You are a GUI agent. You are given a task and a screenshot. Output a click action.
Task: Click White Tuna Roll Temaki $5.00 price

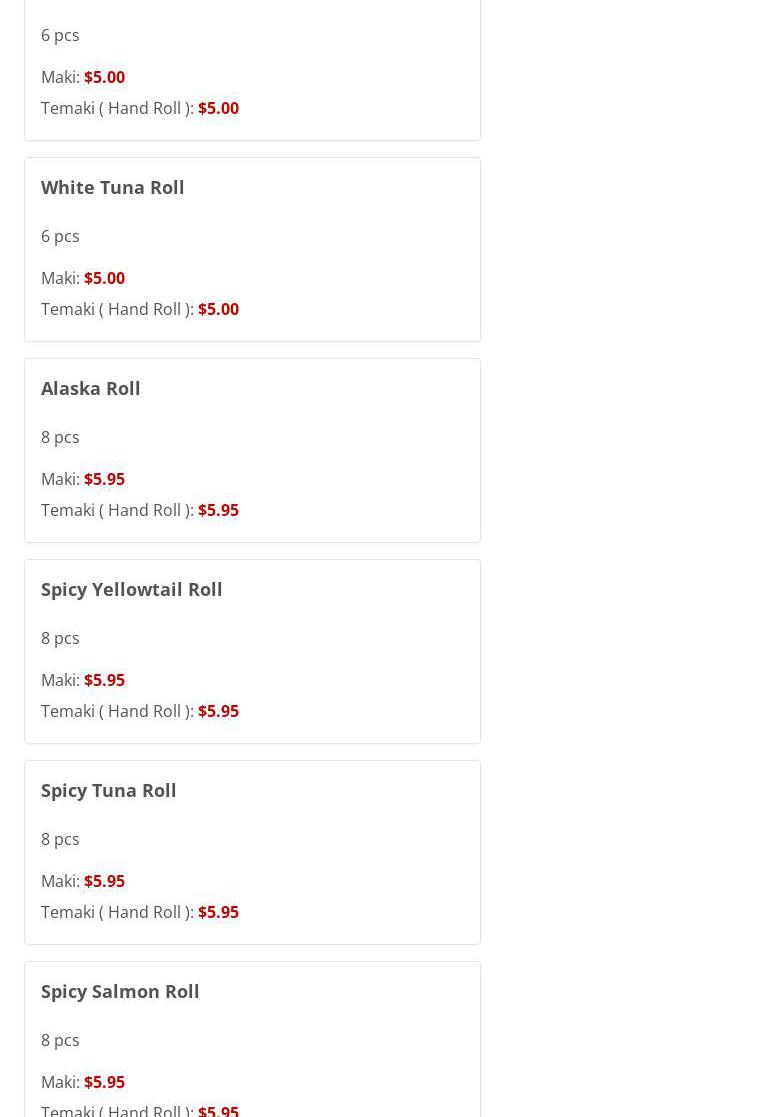(218, 309)
